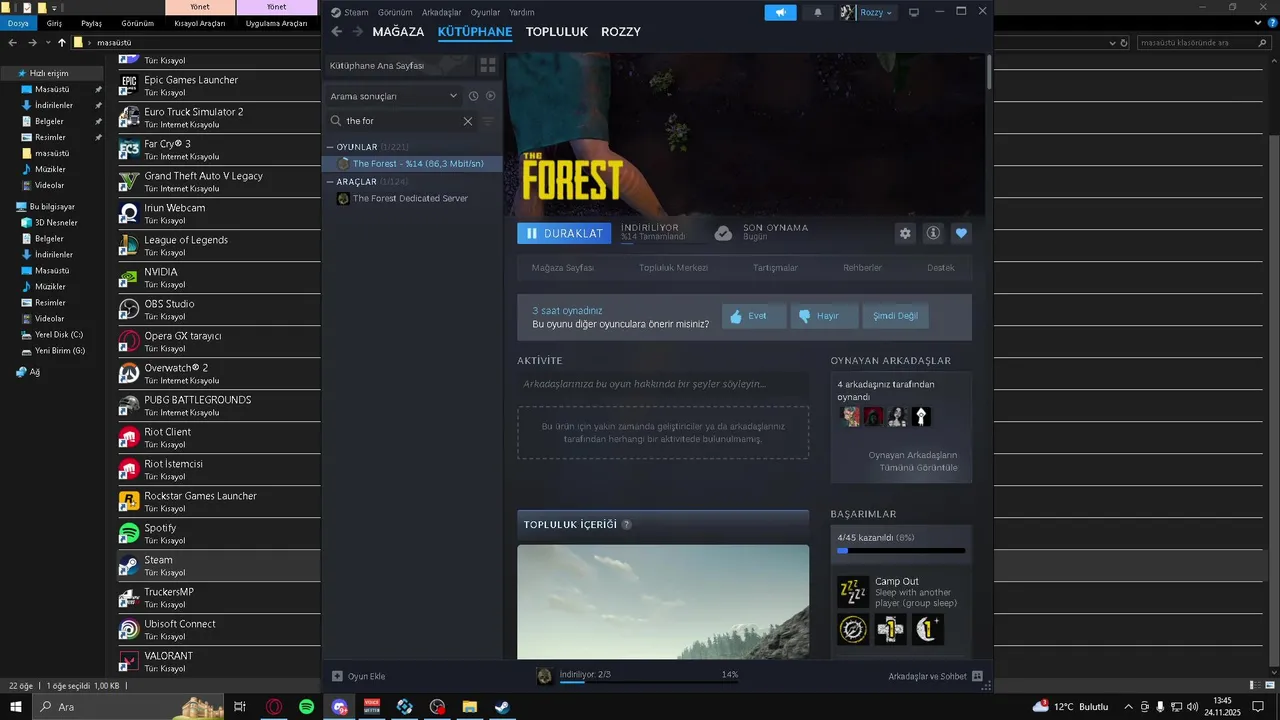Viewport: 1280px width, 720px height.
Task: Open ROZZY profile tab
Action: (x=621, y=32)
